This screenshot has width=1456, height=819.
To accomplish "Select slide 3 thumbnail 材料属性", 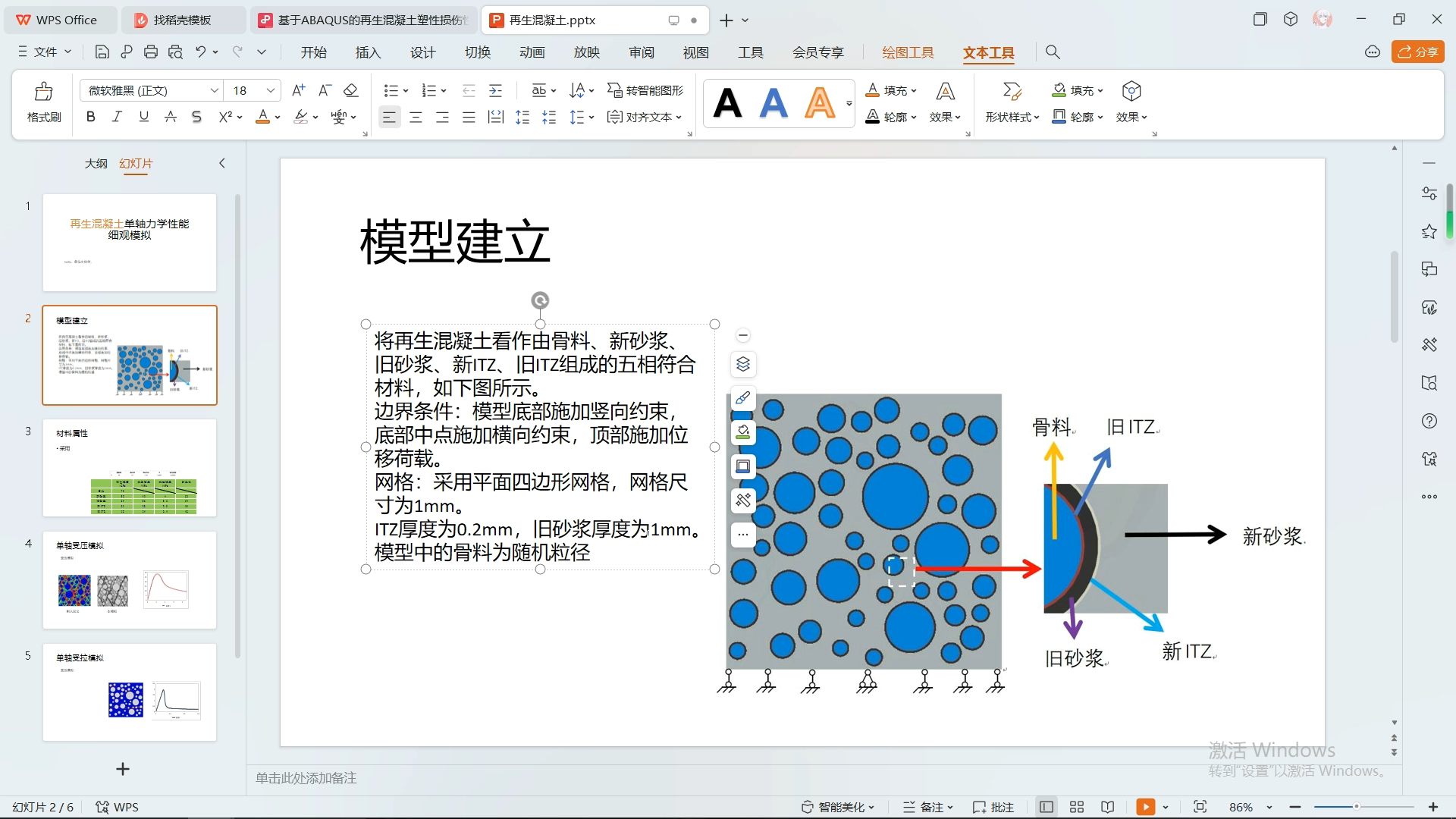I will [130, 468].
